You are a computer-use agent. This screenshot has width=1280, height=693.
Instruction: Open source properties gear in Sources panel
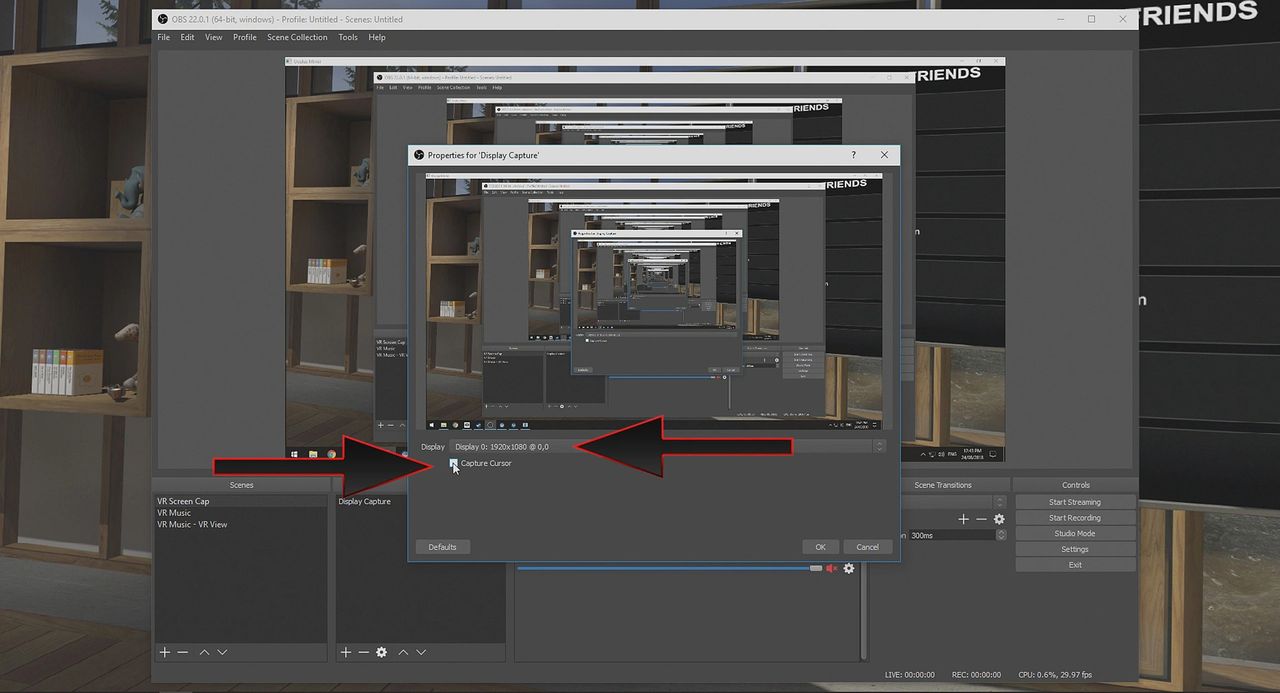tap(381, 652)
